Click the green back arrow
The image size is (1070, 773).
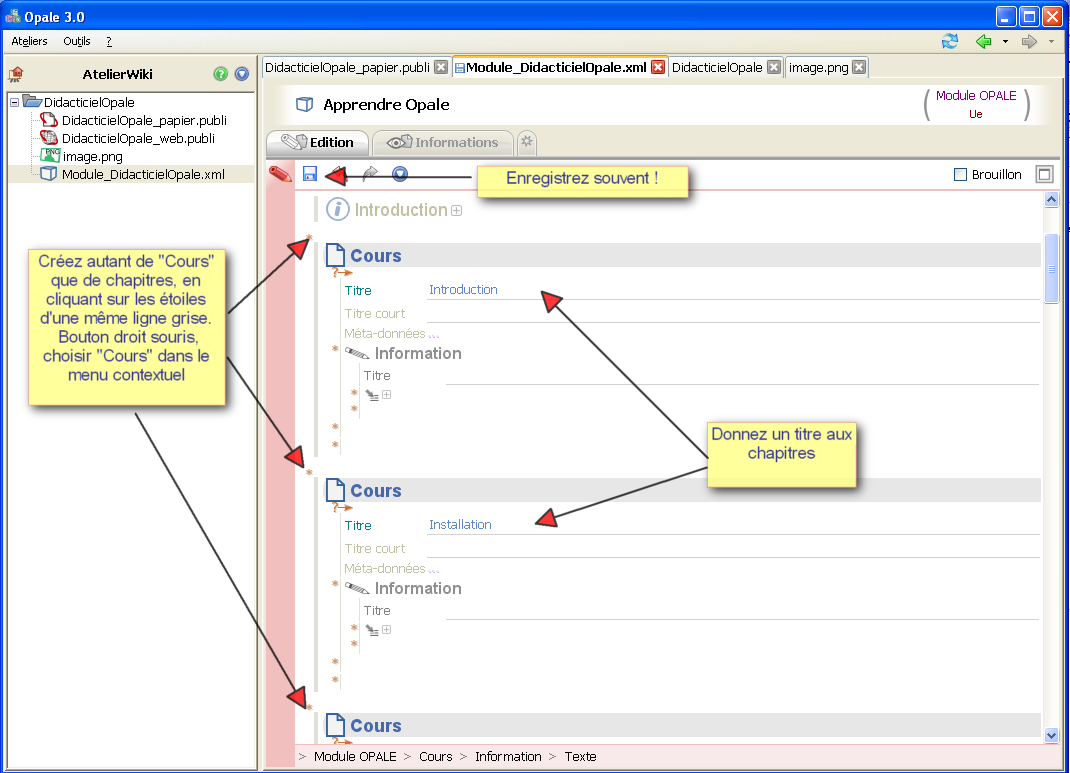coord(983,42)
